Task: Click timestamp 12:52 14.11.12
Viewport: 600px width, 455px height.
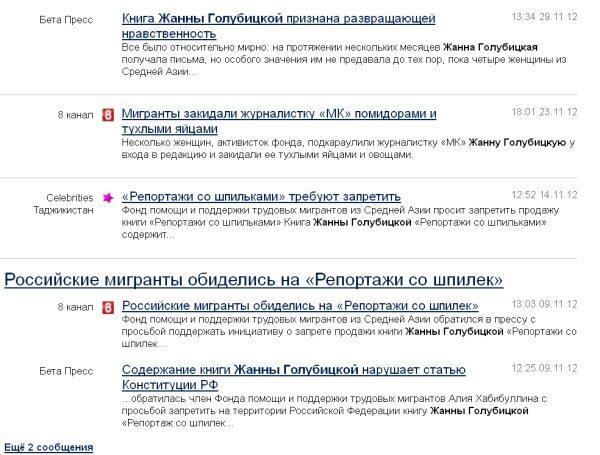Action: (x=545, y=195)
